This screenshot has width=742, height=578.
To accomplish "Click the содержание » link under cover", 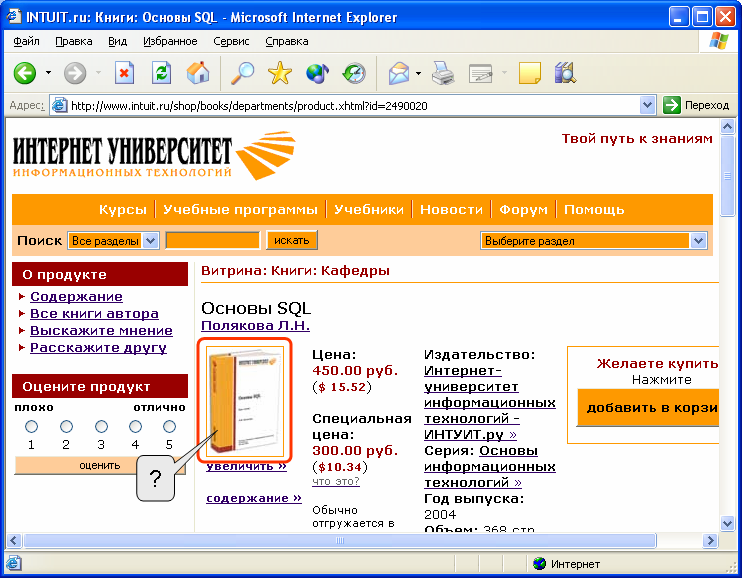I will click(254, 498).
